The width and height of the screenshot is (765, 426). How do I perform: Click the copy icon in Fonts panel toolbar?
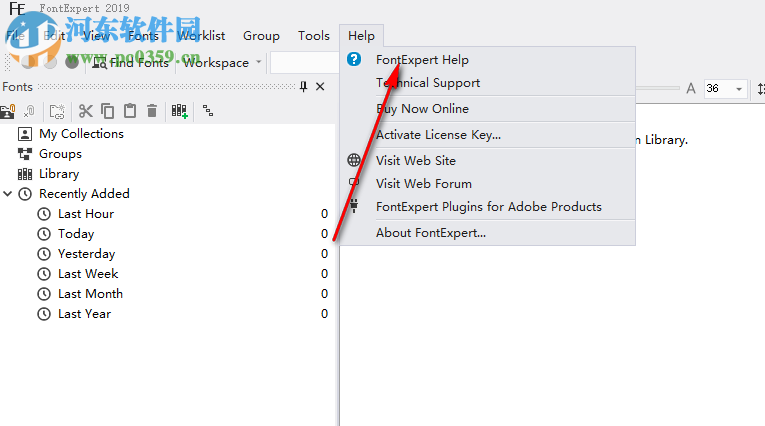click(x=107, y=111)
